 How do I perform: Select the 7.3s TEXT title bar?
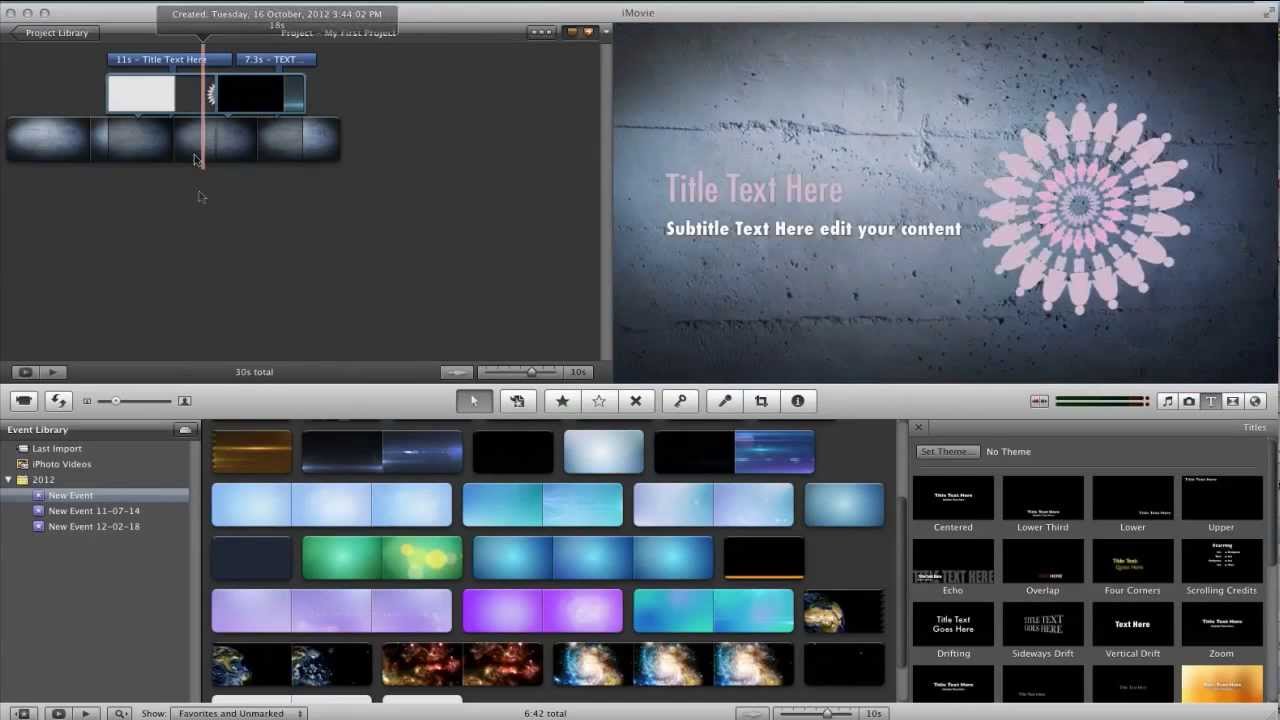[x=276, y=59]
